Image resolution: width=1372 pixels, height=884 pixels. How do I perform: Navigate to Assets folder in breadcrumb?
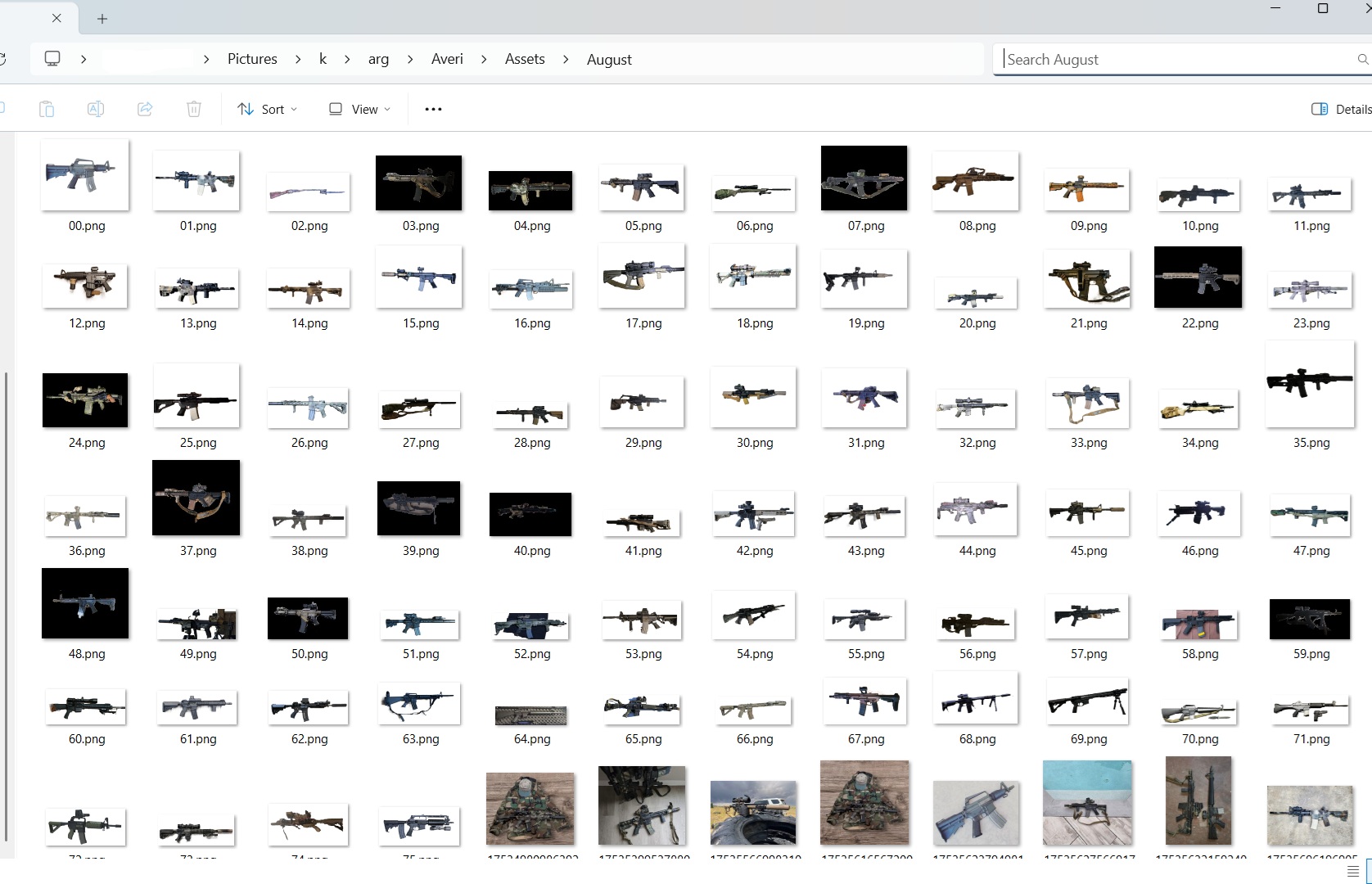[x=525, y=59]
